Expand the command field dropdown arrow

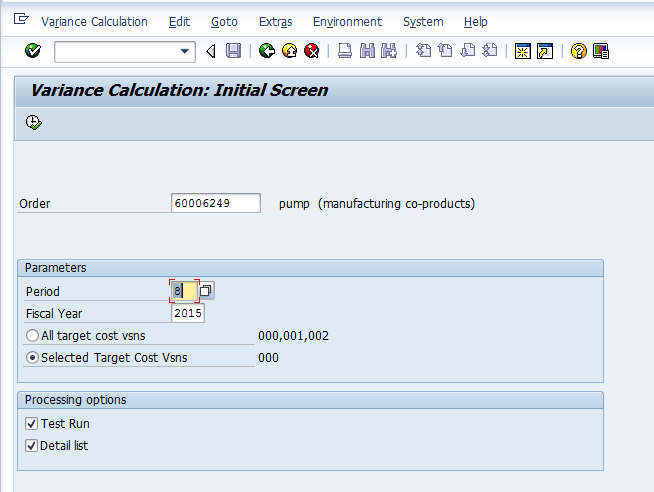[x=185, y=51]
